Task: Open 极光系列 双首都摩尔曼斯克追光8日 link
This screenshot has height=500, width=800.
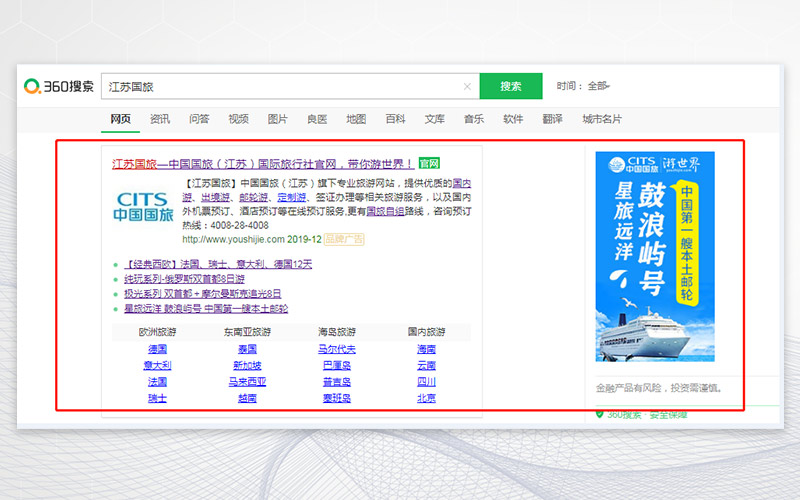Action: point(203,294)
